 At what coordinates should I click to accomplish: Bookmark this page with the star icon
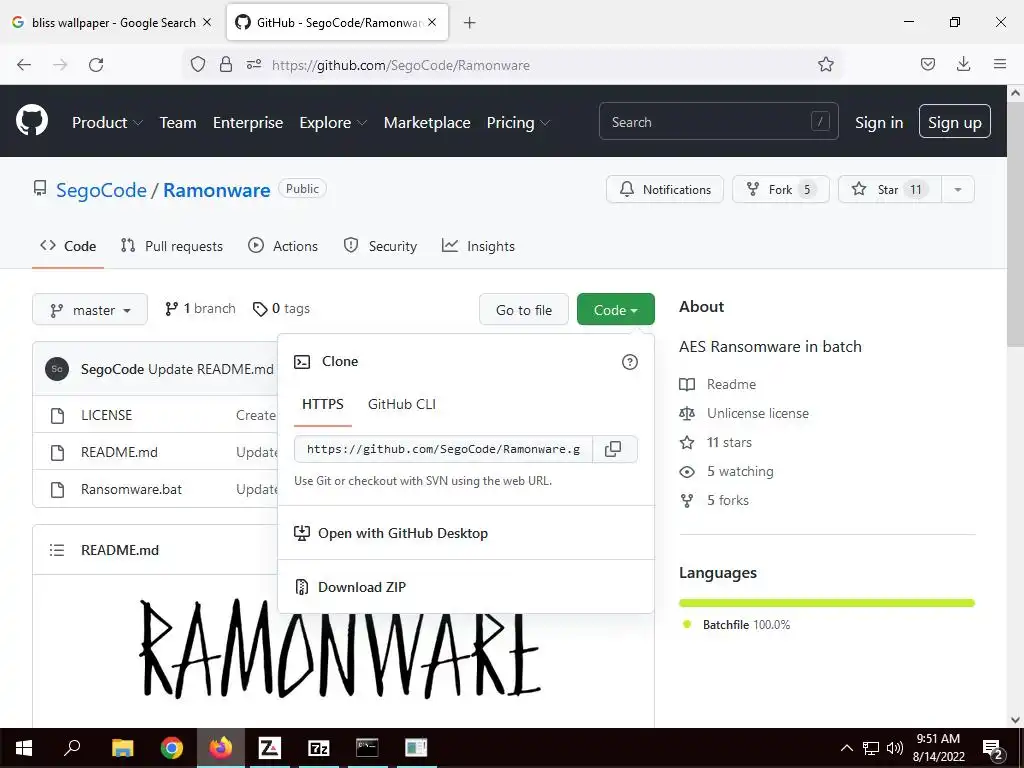[x=825, y=65]
